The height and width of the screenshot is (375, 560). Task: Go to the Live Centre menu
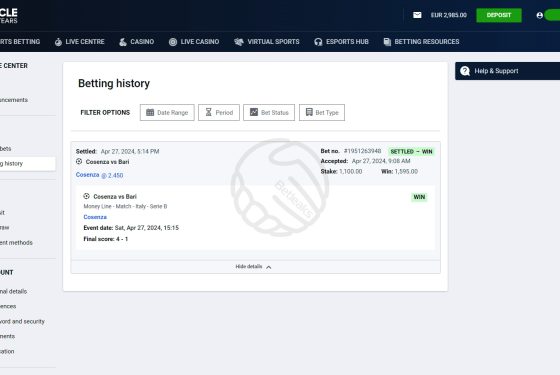(x=80, y=42)
